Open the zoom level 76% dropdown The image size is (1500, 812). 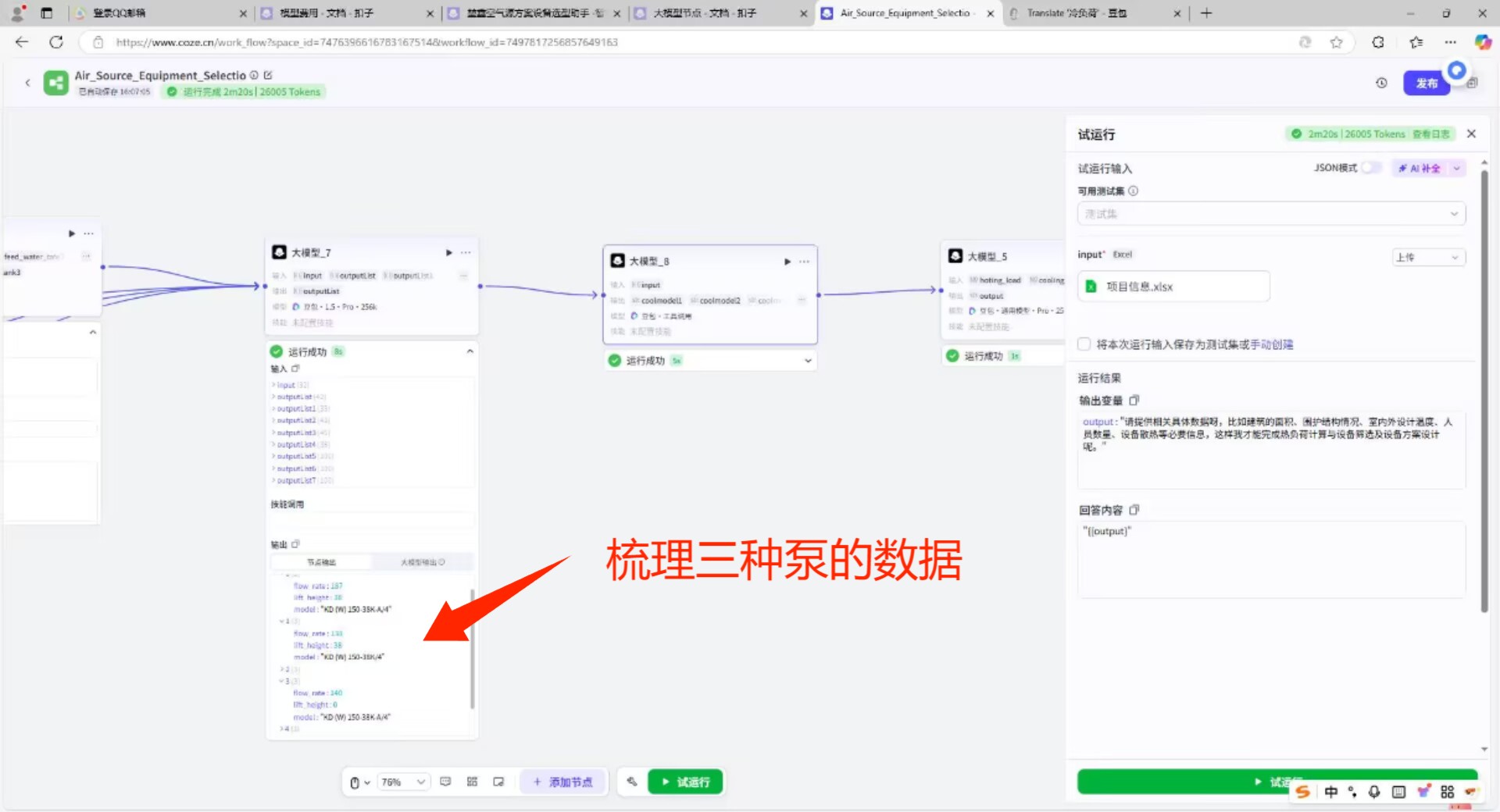click(403, 782)
